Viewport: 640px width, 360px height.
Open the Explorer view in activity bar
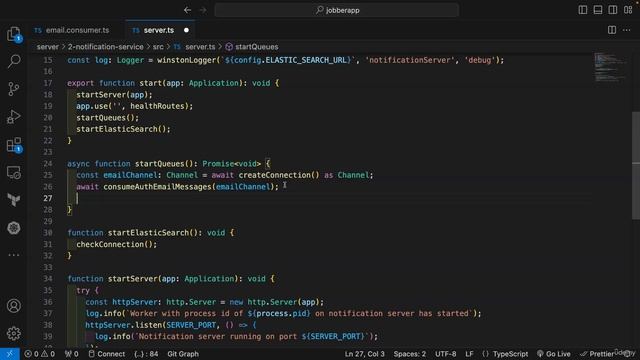pyautogui.click(x=14, y=34)
